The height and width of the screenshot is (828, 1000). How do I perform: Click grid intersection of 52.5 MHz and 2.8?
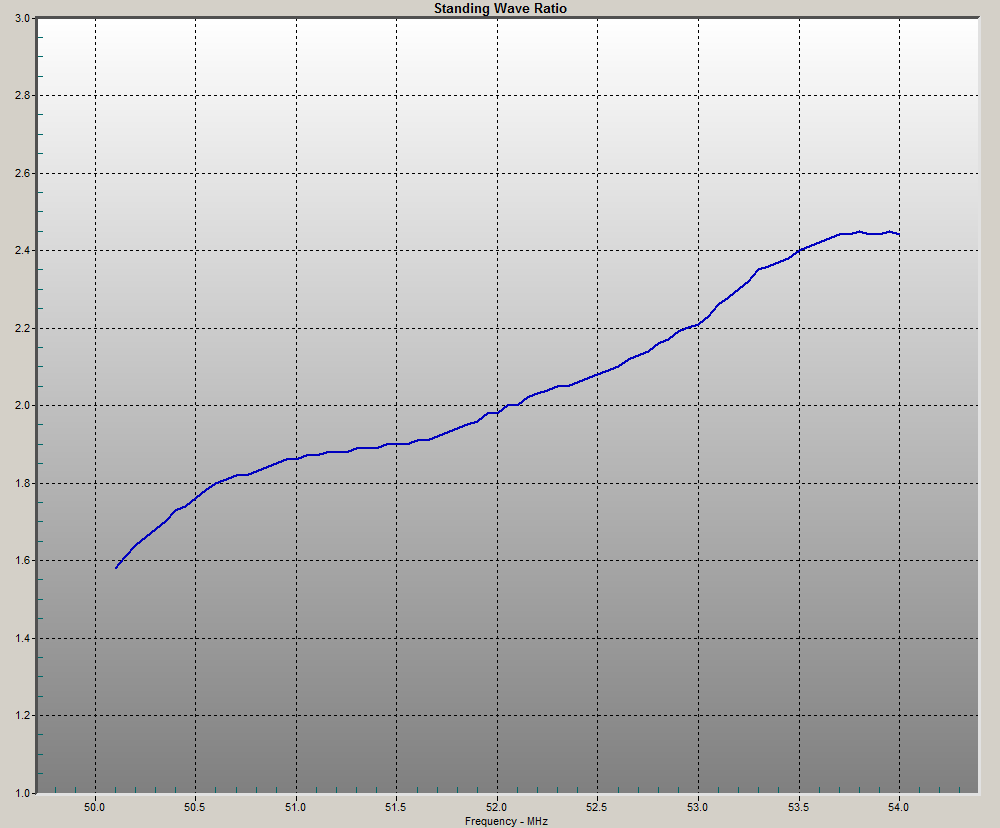[x=598, y=95]
